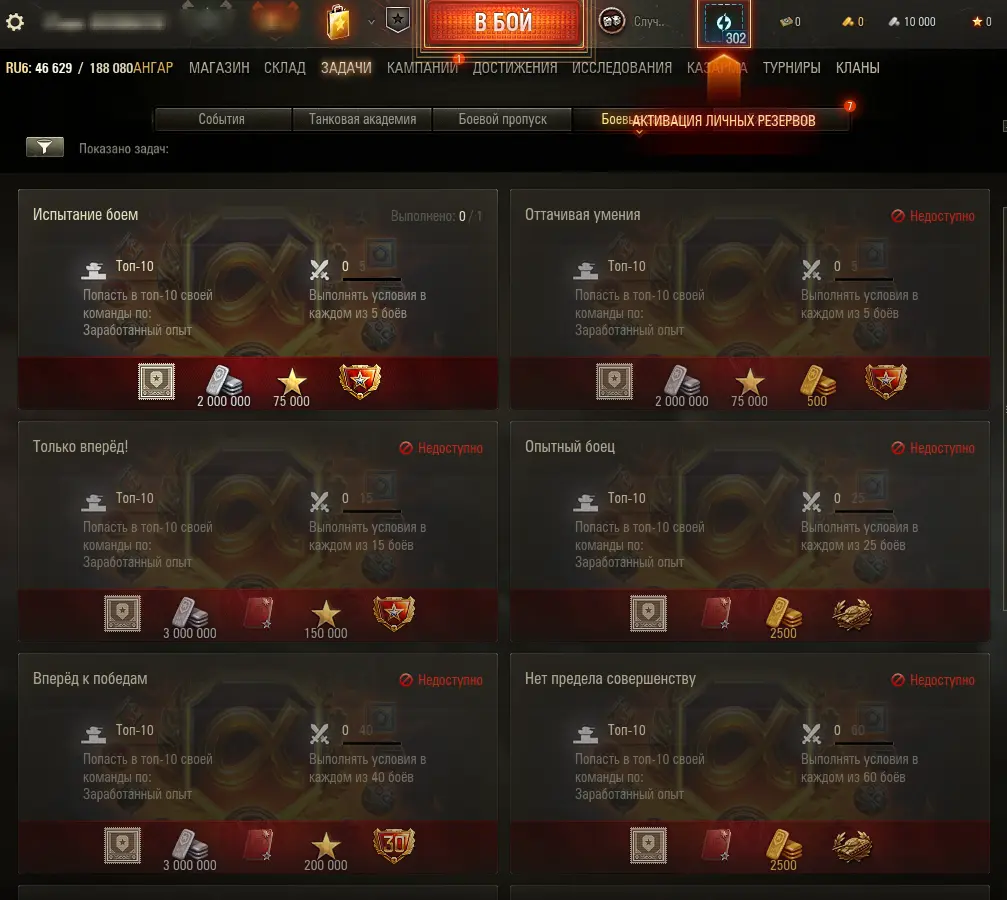Expand the dropdown arrow next to gift bag
1007x900 pixels.
coord(371,22)
